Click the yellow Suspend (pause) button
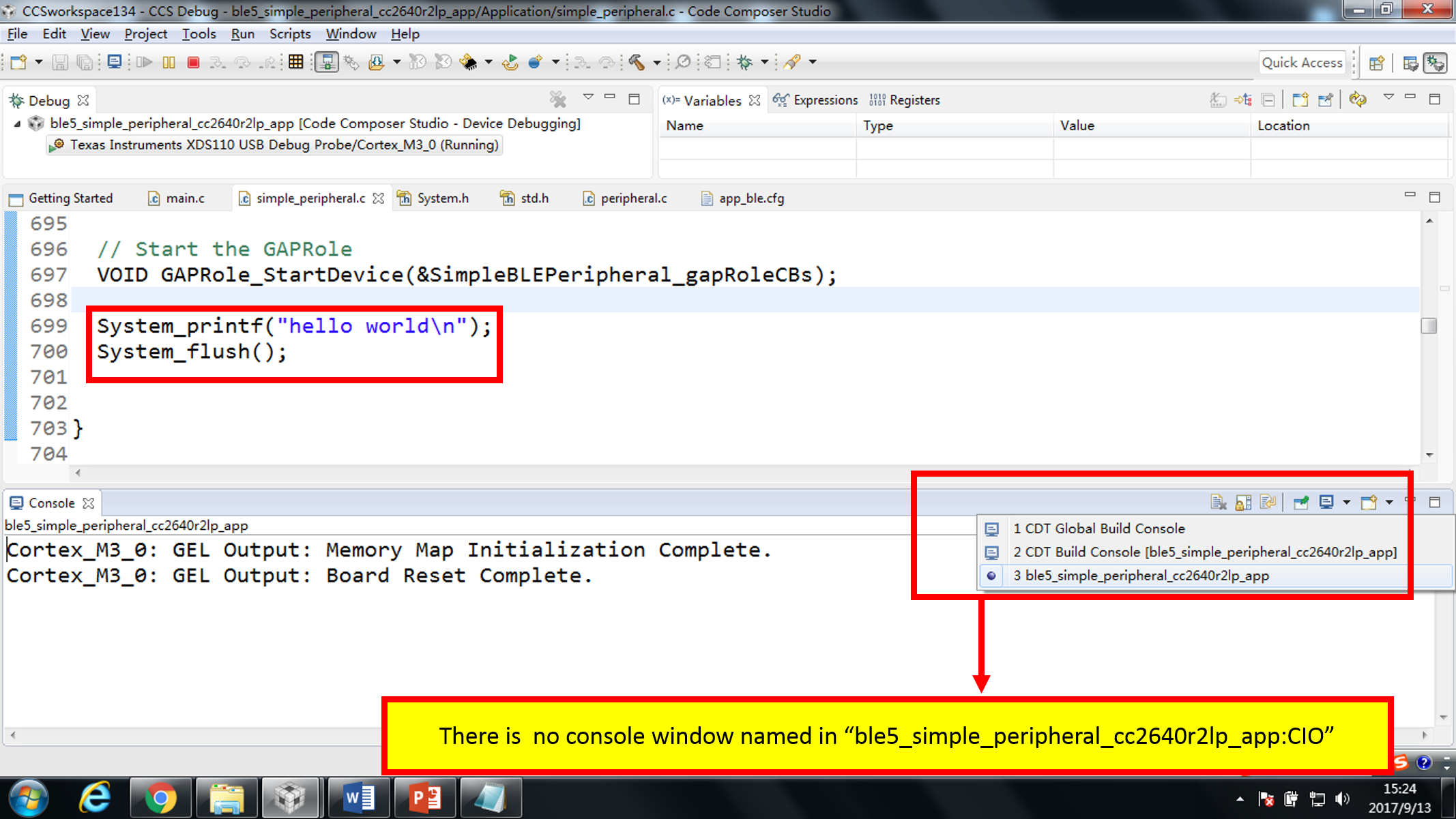The height and width of the screenshot is (819, 1456). click(169, 63)
